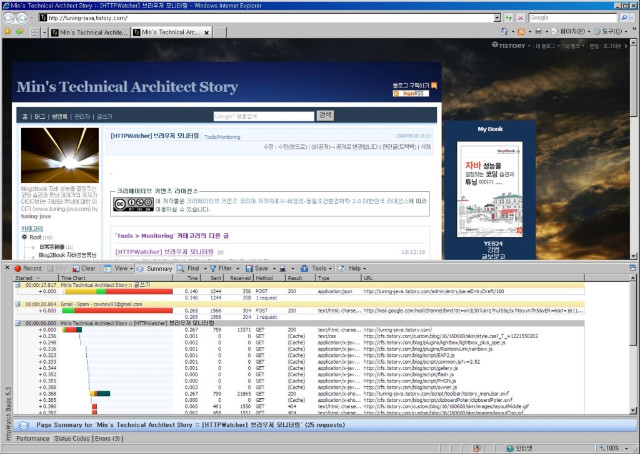Click the IE address bar URL field

267,18
